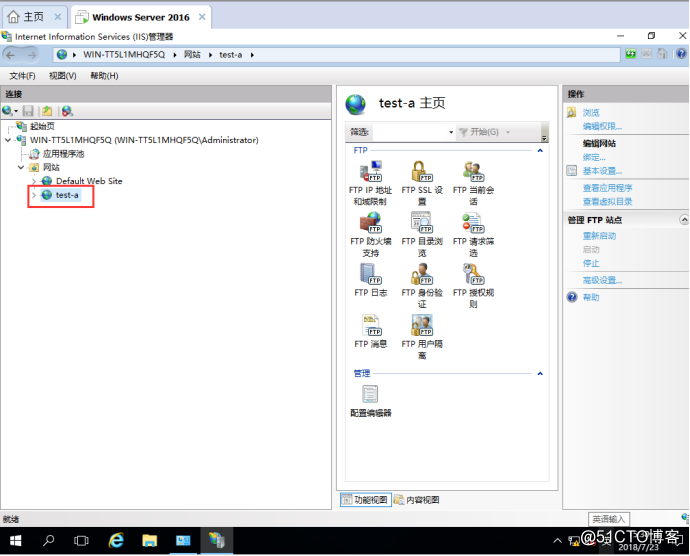Click the create new connection toolbar icon

[x=10, y=111]
